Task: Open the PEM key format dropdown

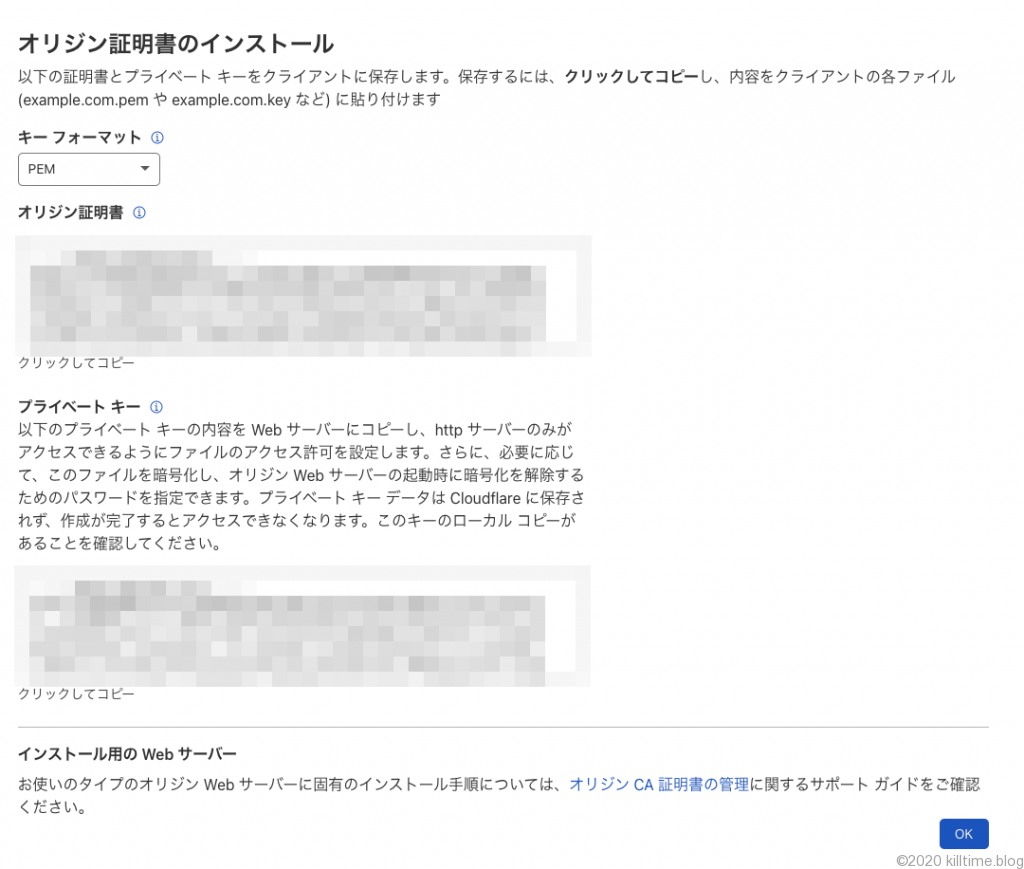Action: tap(89, 169)
